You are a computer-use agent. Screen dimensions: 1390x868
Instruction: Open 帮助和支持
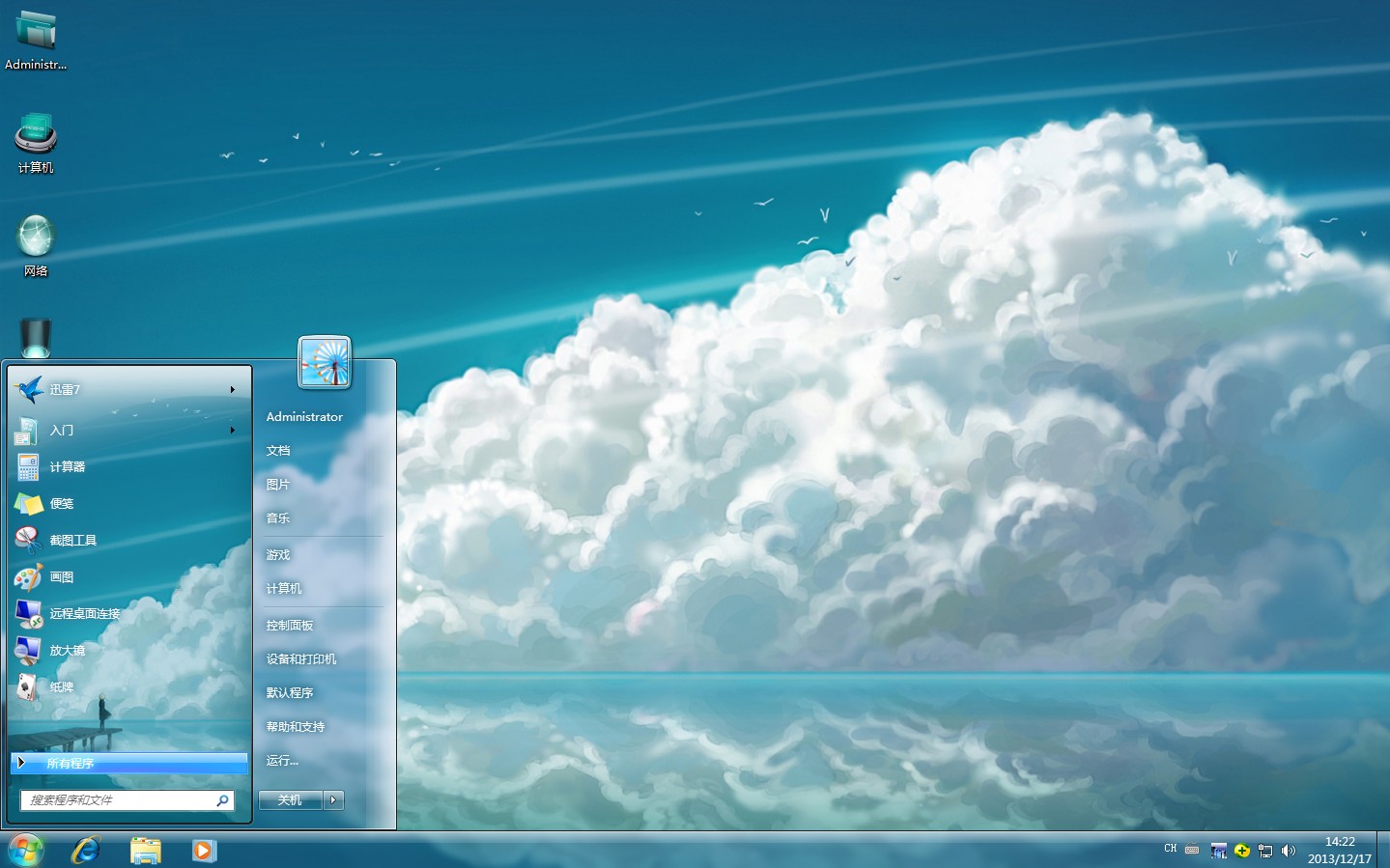(296, 726)
